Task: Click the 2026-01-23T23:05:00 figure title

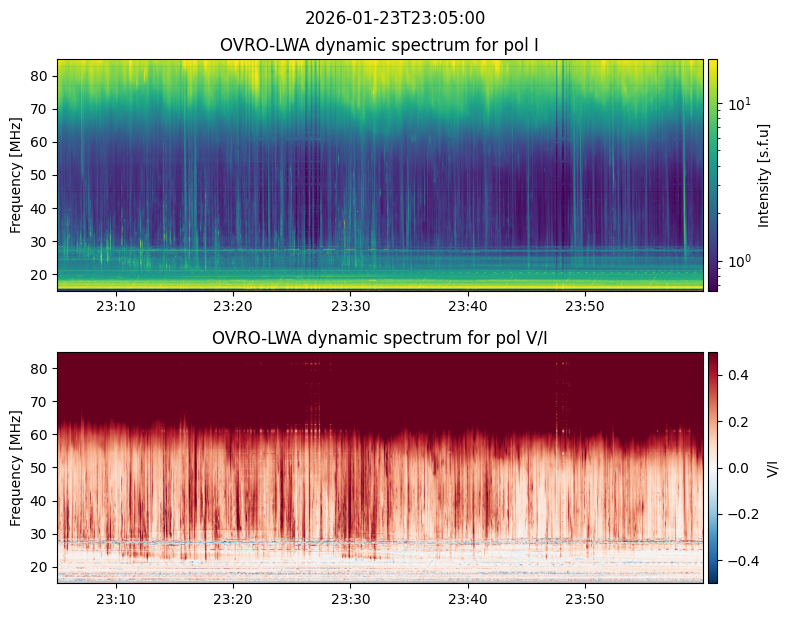Action: [x=395, y=18]
